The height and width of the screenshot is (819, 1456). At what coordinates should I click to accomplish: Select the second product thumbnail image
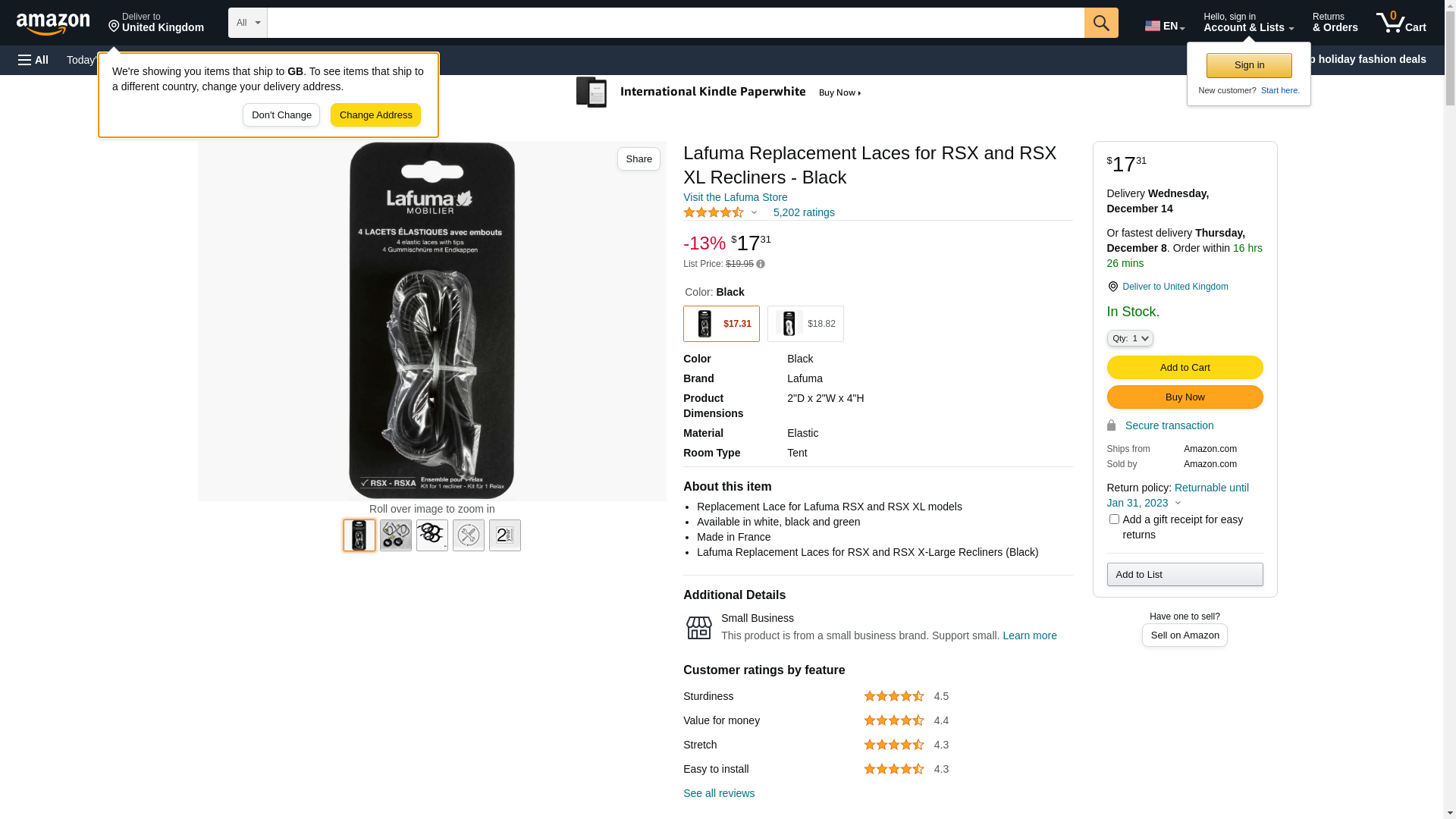[396, 535]
